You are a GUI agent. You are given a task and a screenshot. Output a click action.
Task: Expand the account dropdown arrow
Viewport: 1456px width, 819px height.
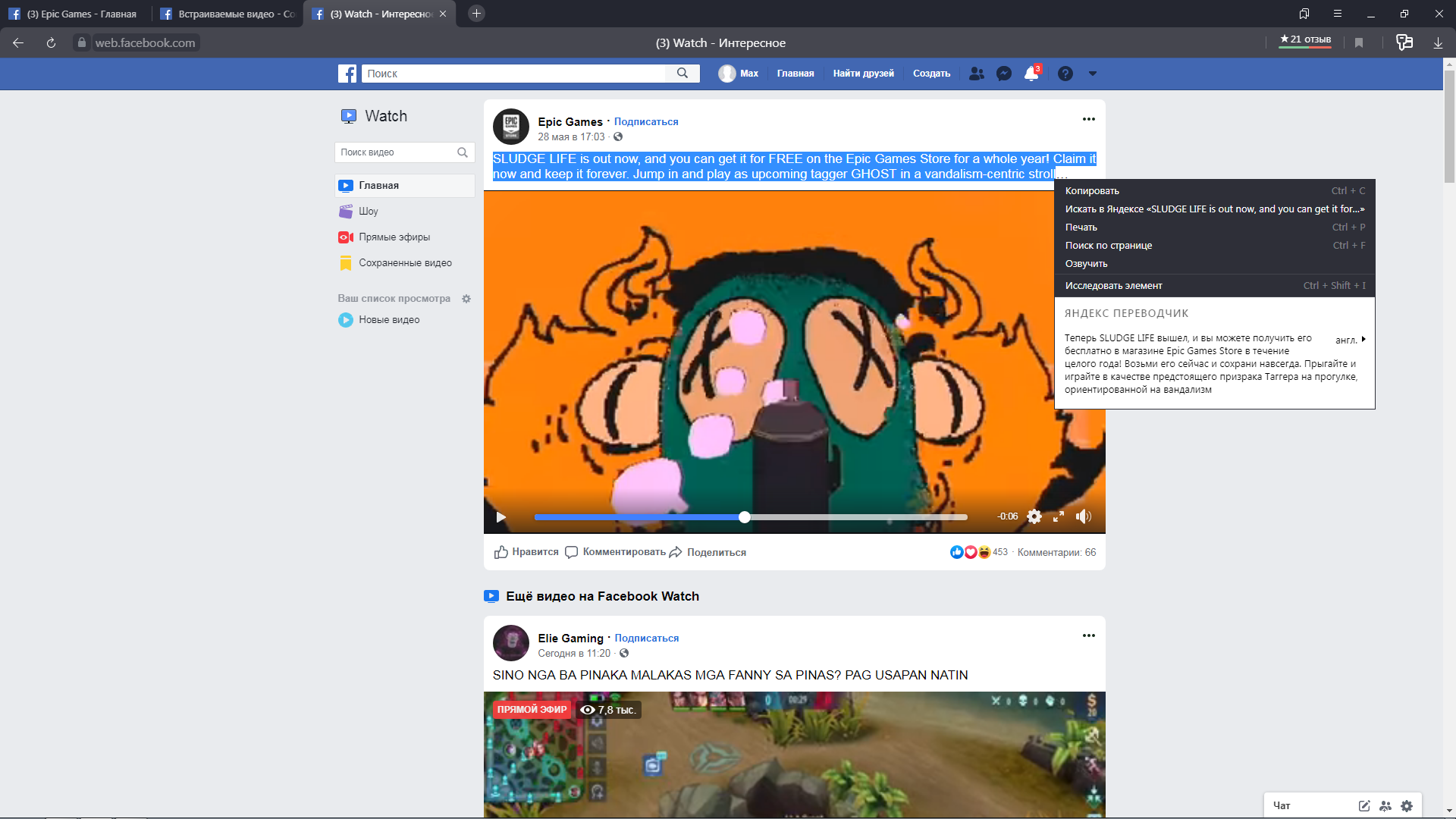[1093, 74]
